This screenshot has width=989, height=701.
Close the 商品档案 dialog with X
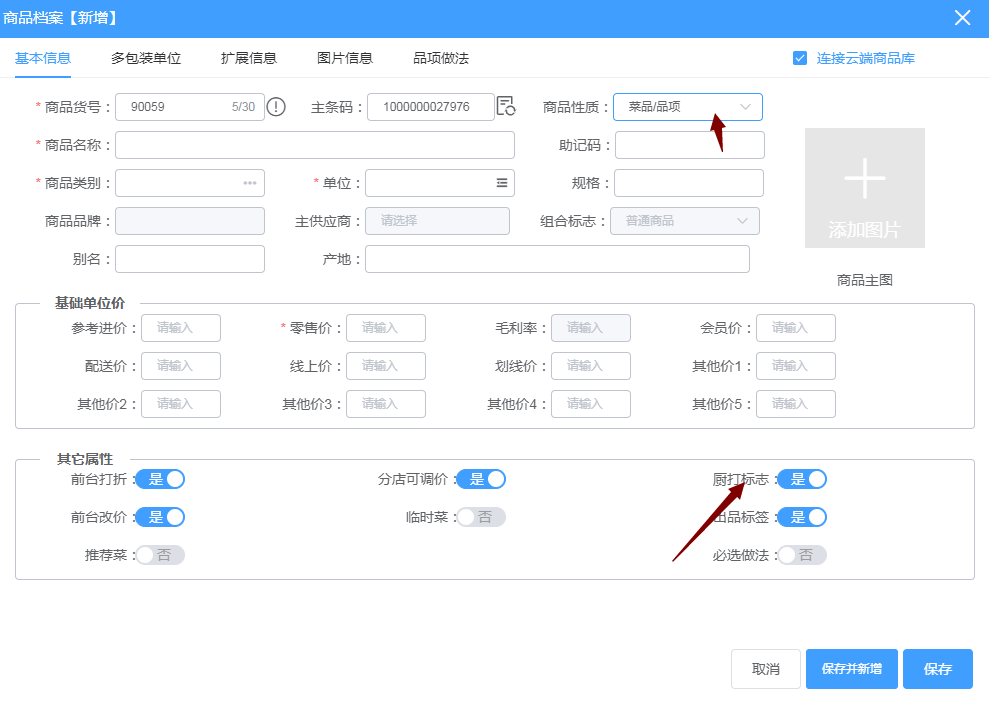[x=962, y=18]
